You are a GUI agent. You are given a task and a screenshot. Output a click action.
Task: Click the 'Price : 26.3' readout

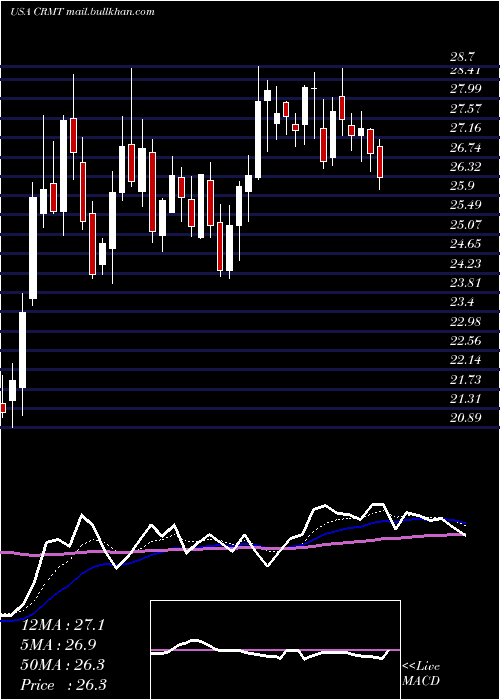coord(64,684)
